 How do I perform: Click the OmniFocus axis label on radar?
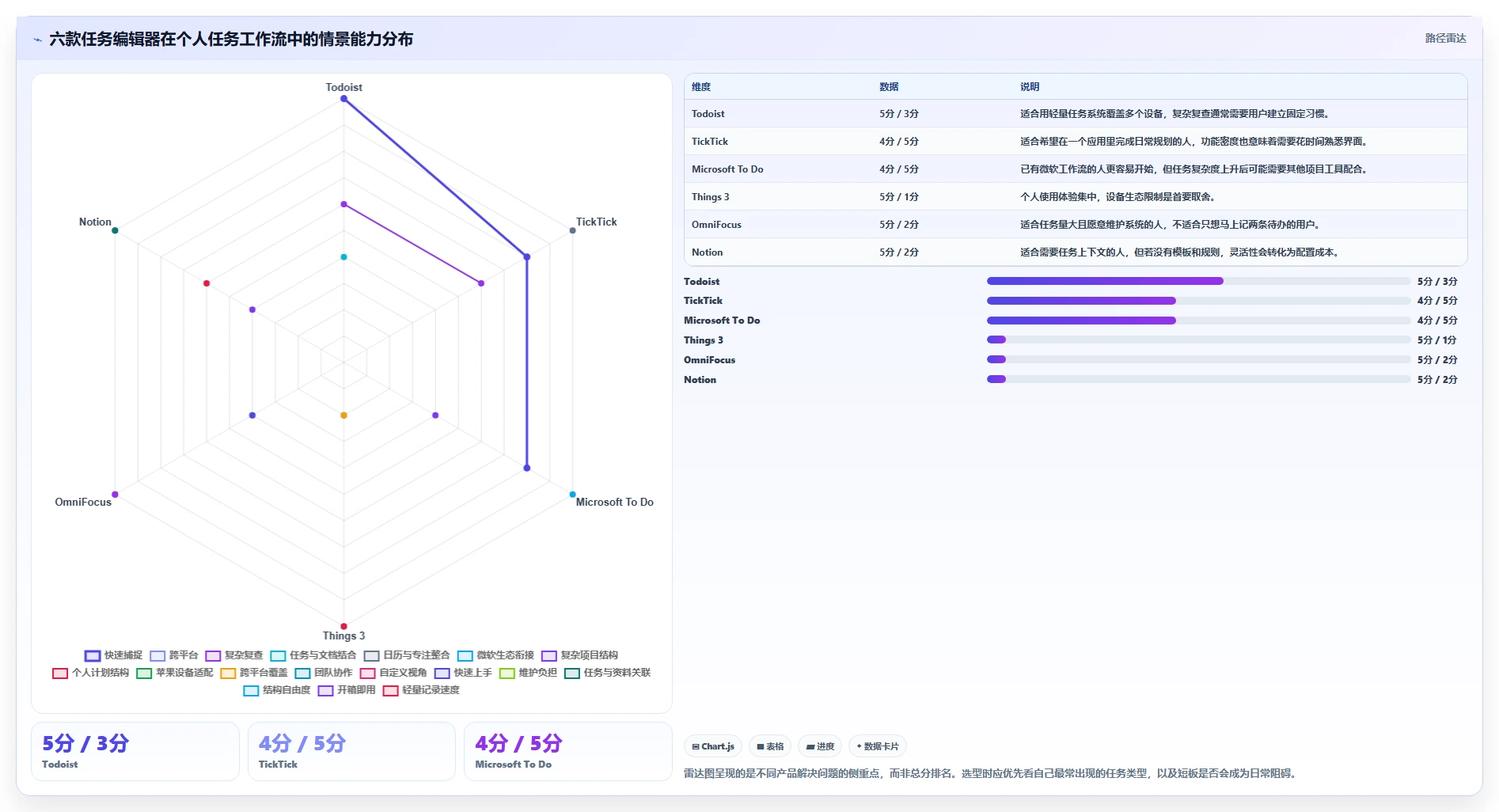pos(83,502)
